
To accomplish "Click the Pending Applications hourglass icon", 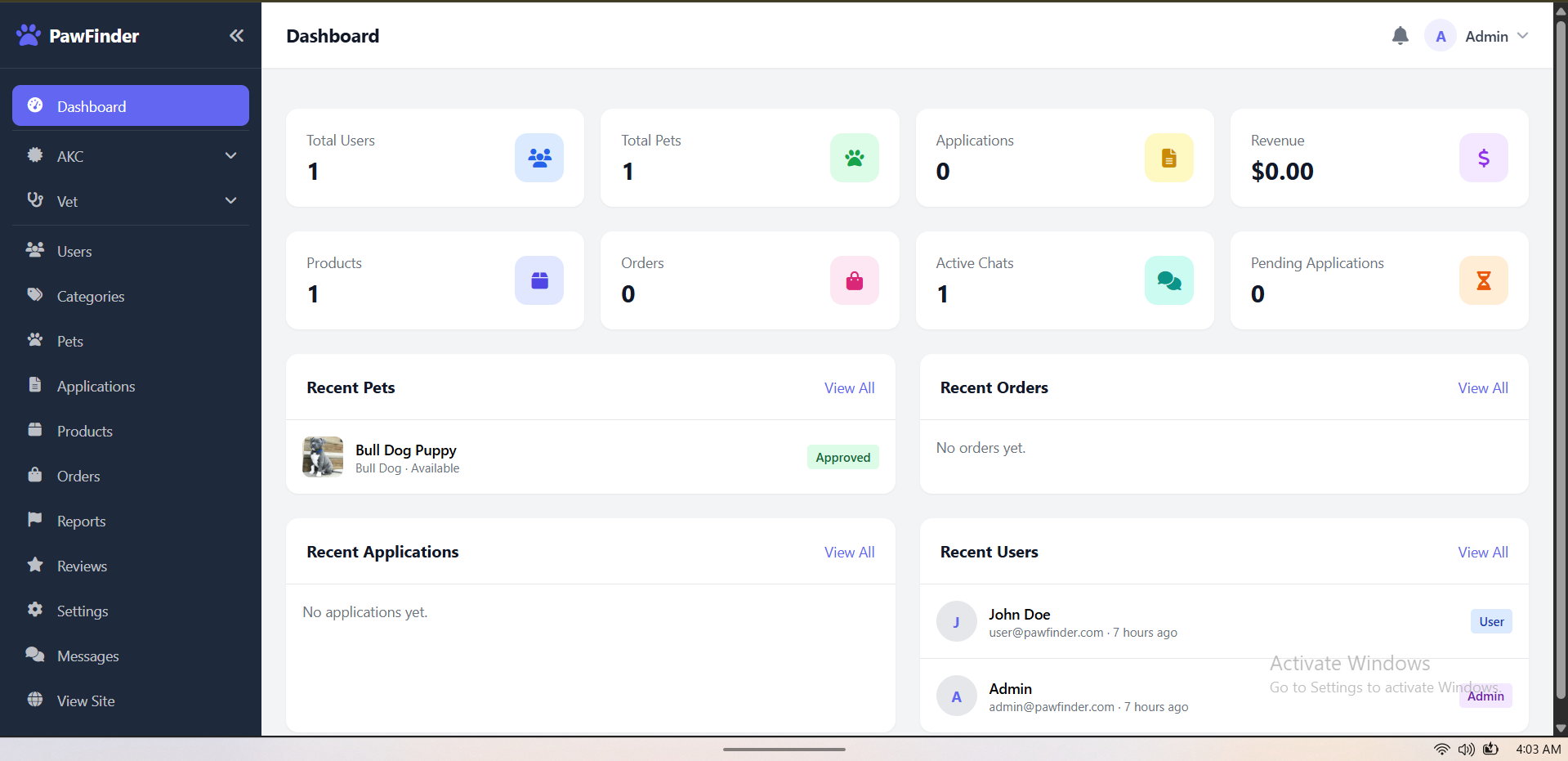I will tap(1483, 280).
